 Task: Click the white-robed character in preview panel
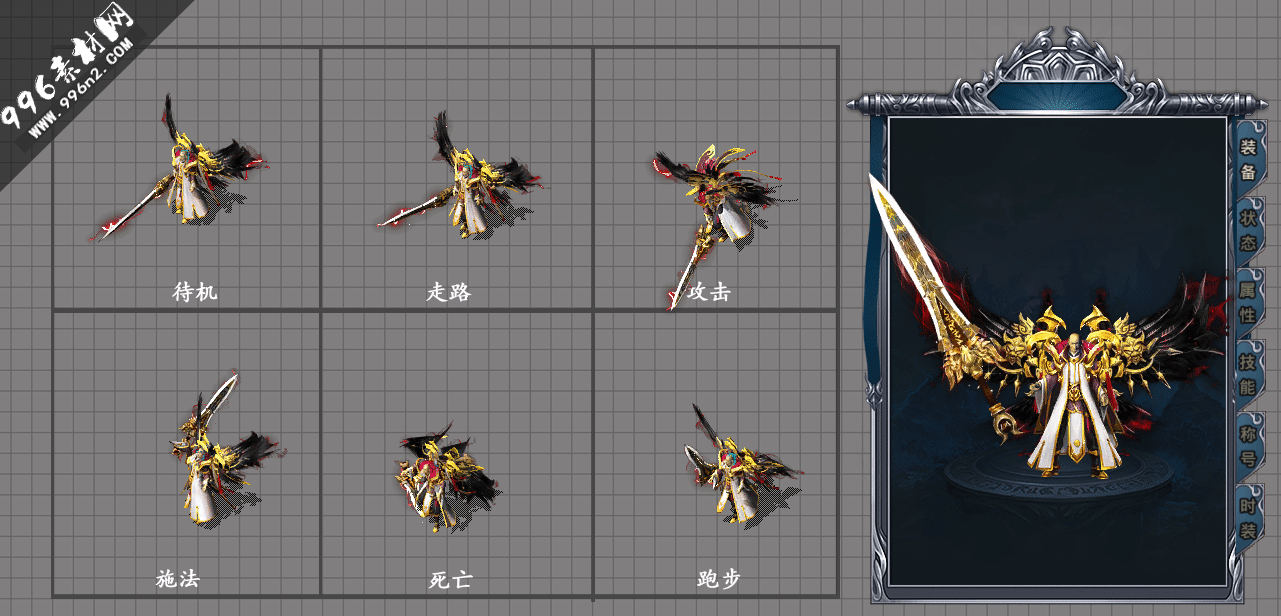1074,407
